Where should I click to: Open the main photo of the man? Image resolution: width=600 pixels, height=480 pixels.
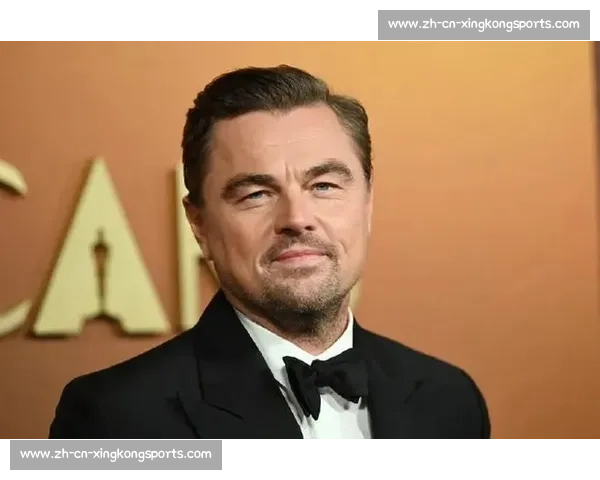click(300, 240)
